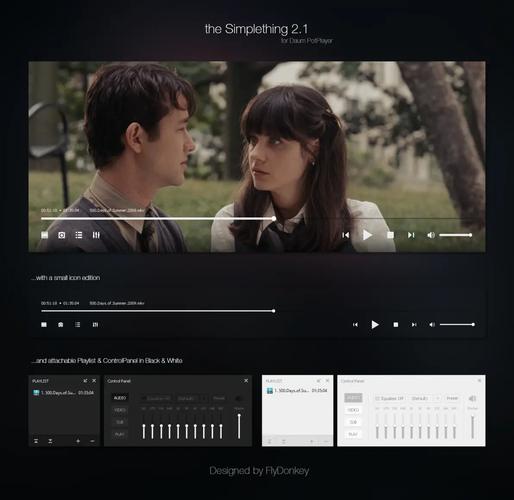
Task: Click elapsed time readout in large player
Action: click(x=49, y=210)
